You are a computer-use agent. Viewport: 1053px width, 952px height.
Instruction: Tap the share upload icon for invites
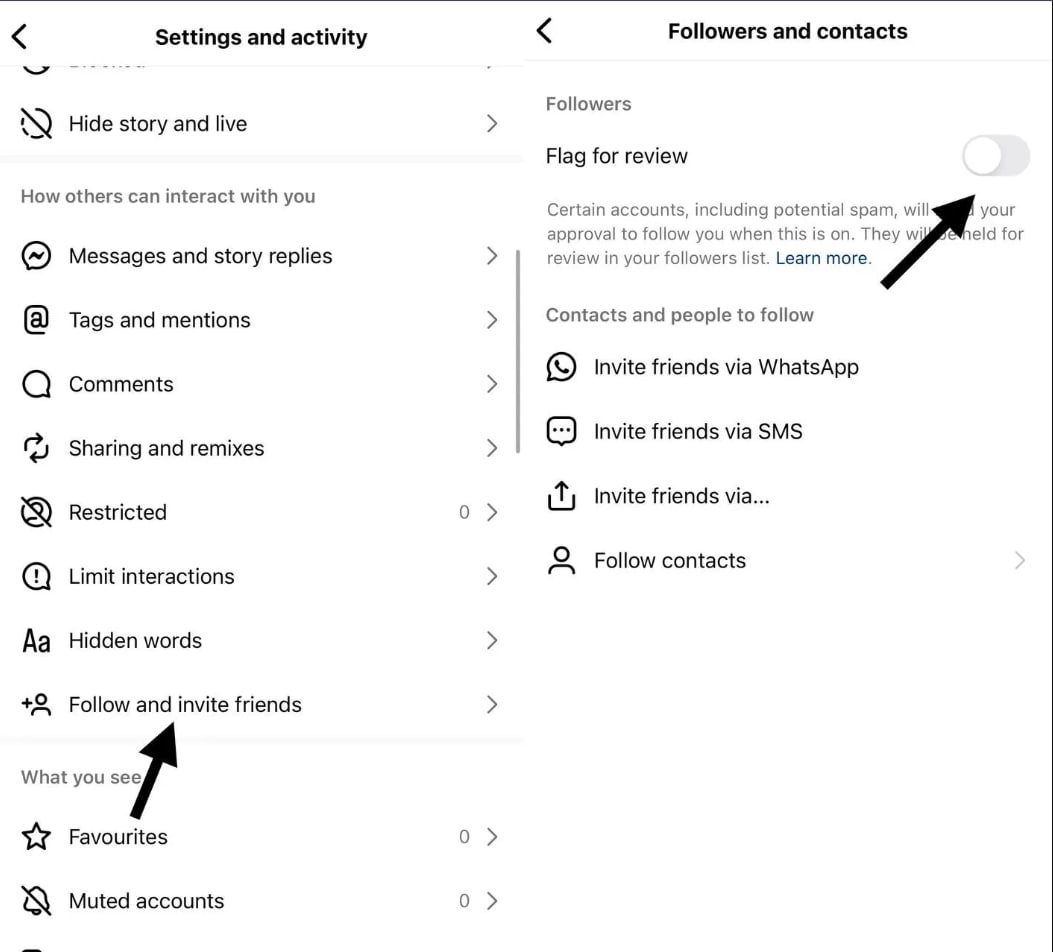tap(561, 495)
